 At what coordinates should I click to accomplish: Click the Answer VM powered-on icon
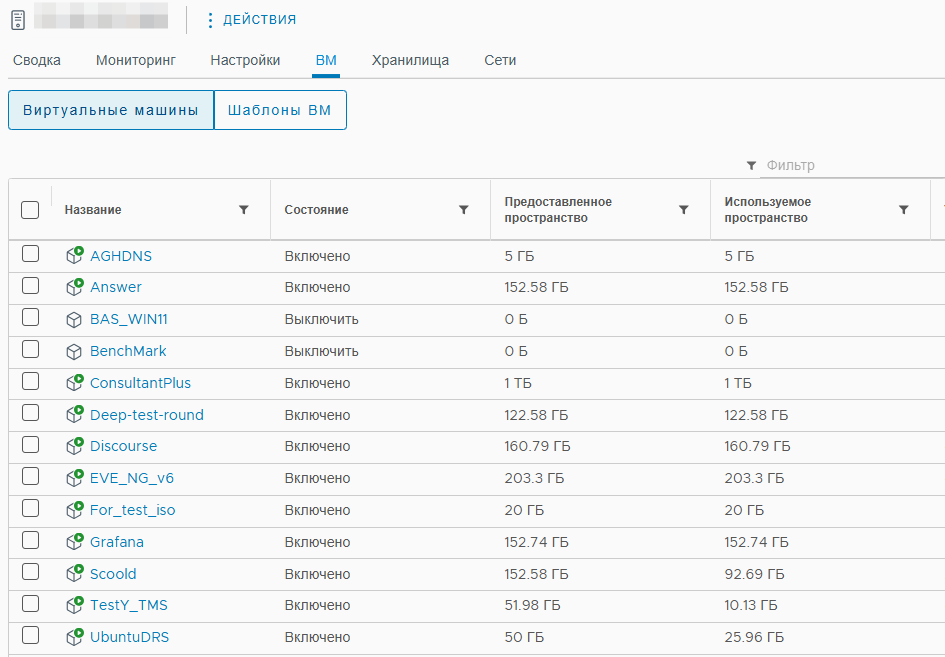click(x=74, y=287)
